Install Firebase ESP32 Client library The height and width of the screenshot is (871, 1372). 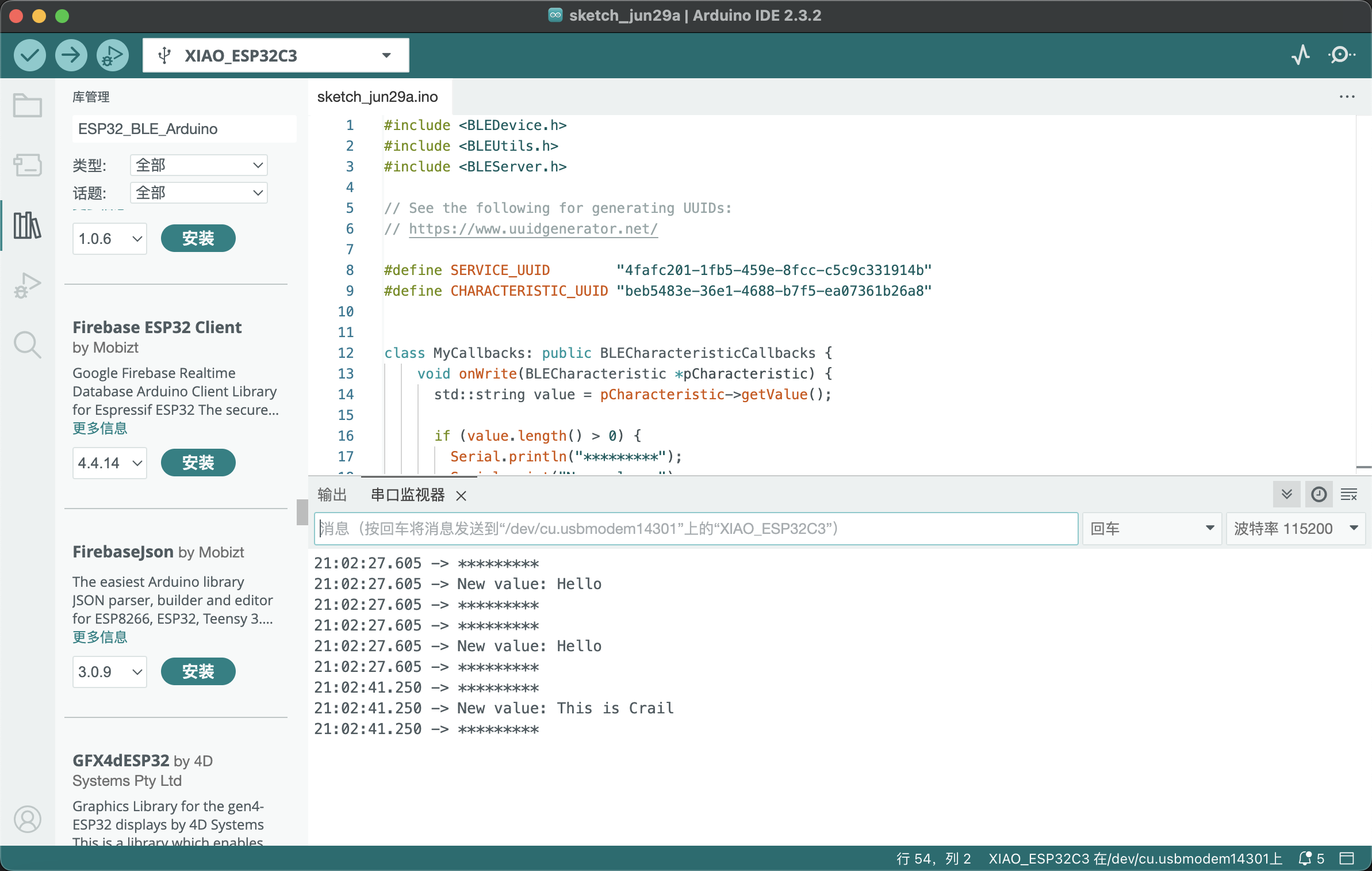click(x=198, y=463)
